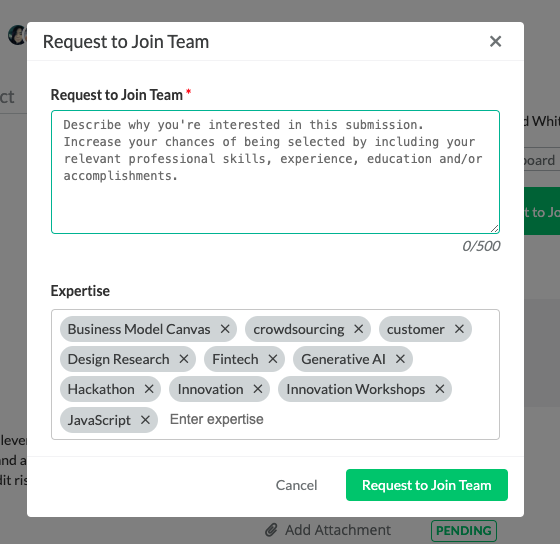The width and height of the screenshot is (560, 544).
Task: Click the request description text area
Action: coord(275,172)
